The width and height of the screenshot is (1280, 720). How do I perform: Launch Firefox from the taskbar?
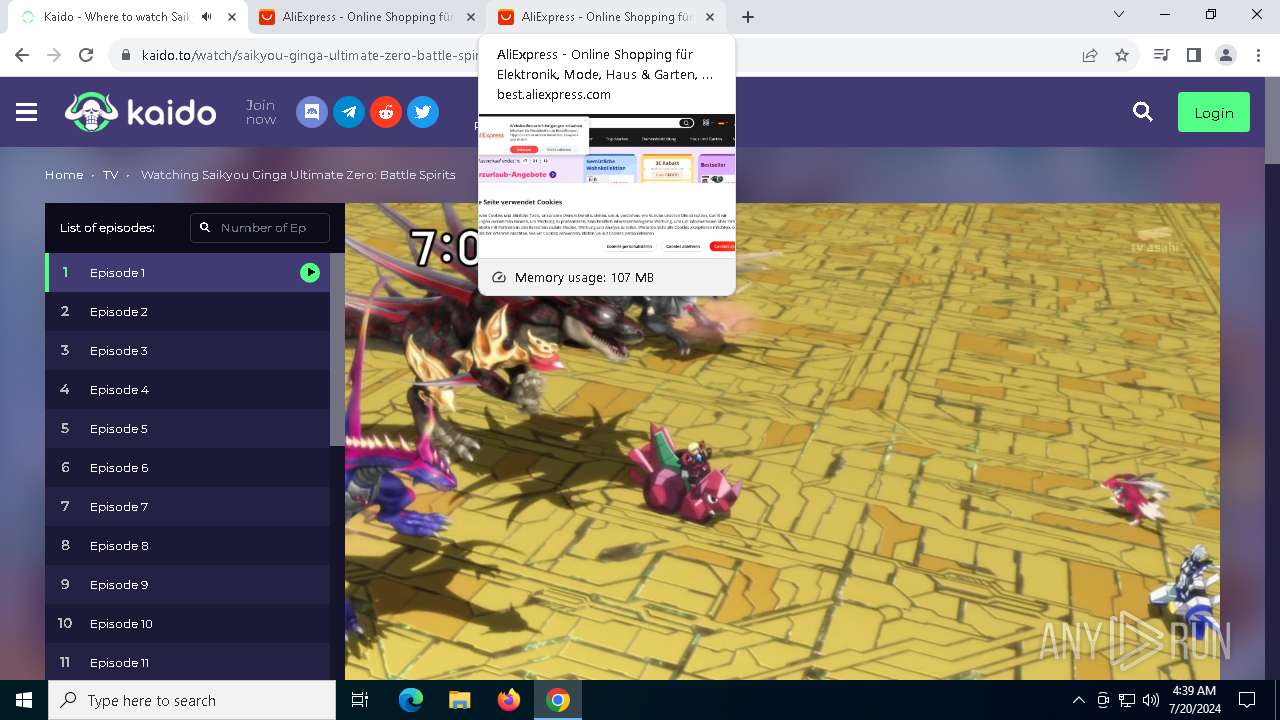508,700
